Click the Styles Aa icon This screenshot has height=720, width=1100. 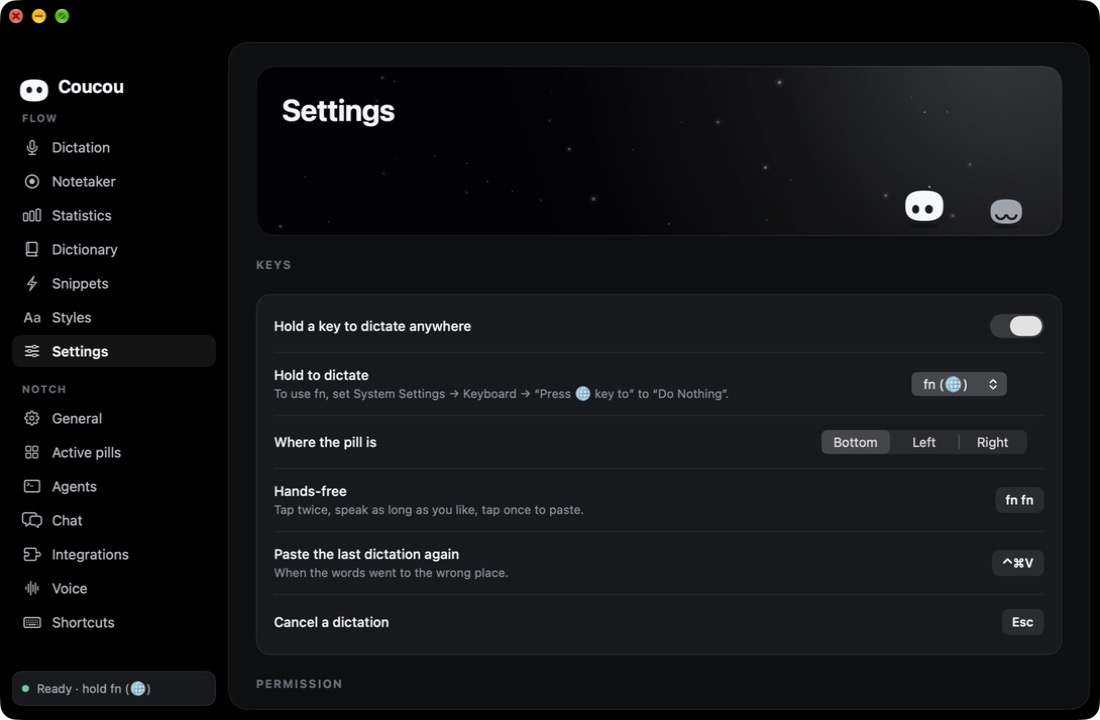[x=32, y=317]
